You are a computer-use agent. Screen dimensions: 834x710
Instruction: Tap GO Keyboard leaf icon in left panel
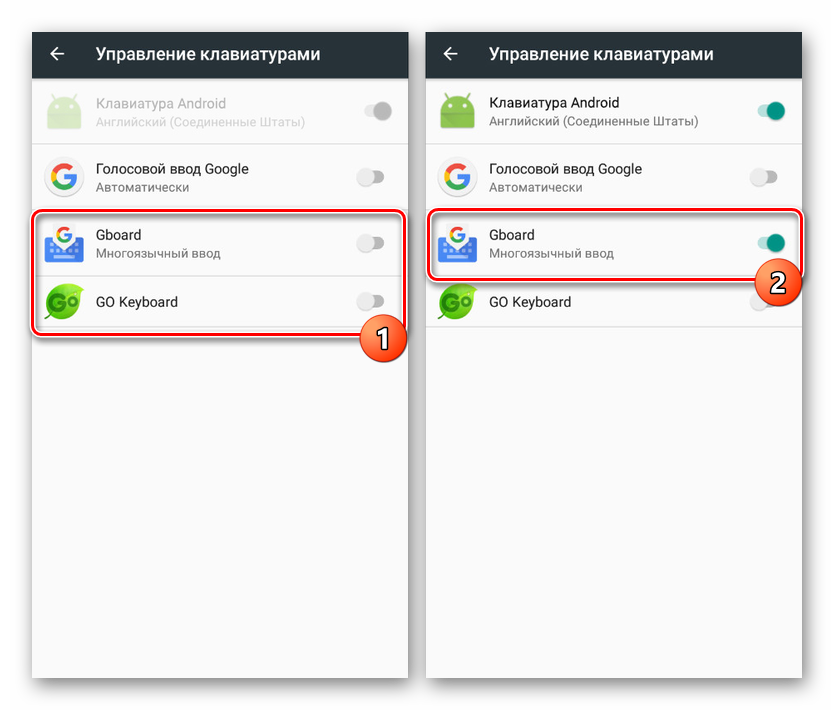(64, 302)
